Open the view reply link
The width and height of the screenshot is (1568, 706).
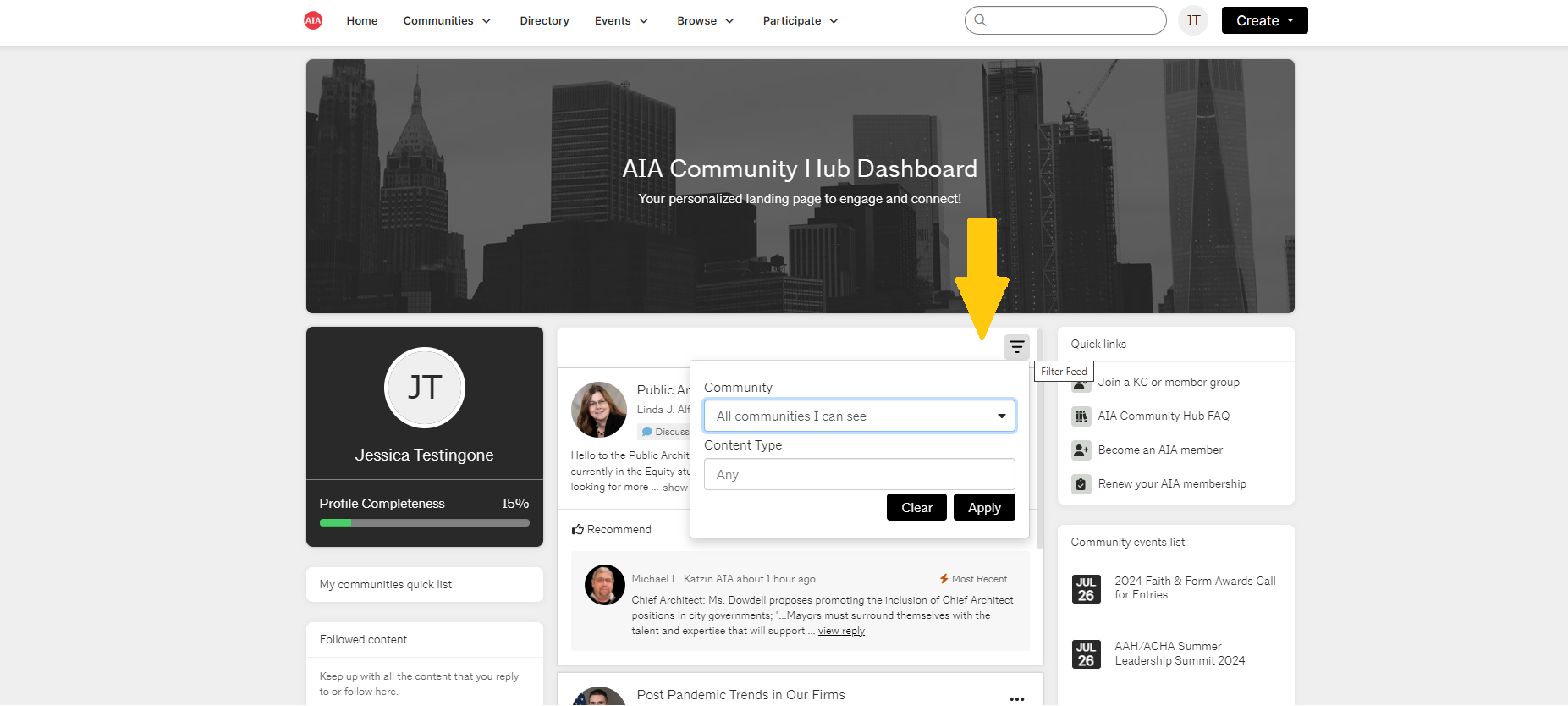[x=841, y=631]
